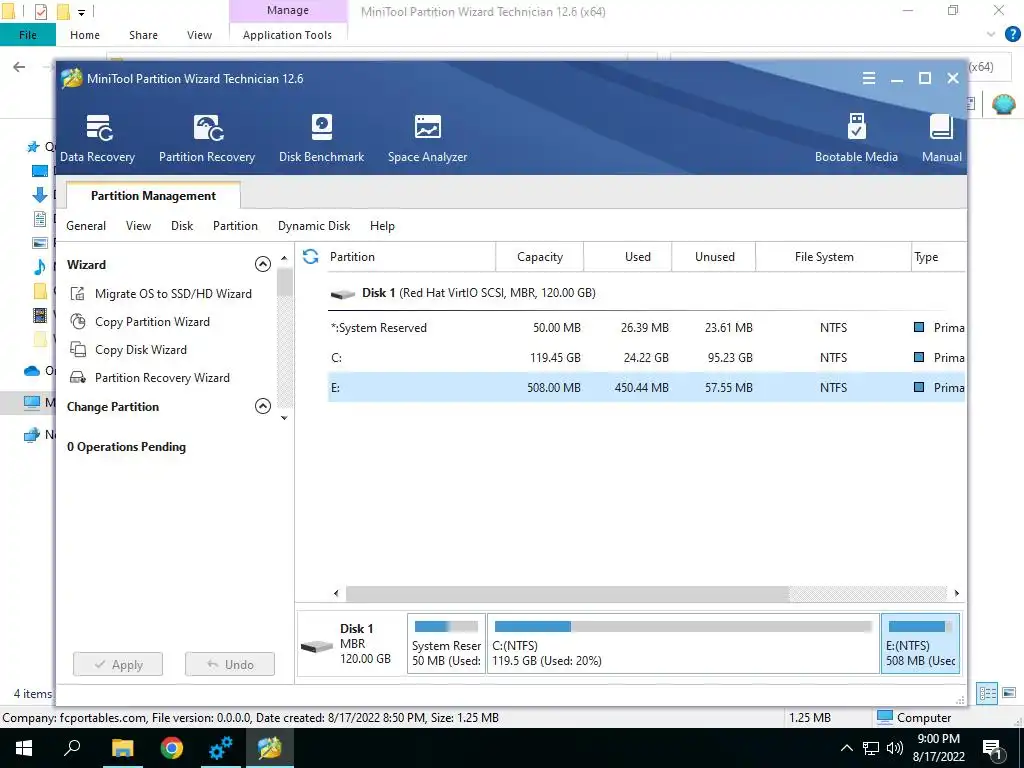Viewport: 1024px width, 768px height.
Task: Collapse the Wizard section
Action: [263, 264]
